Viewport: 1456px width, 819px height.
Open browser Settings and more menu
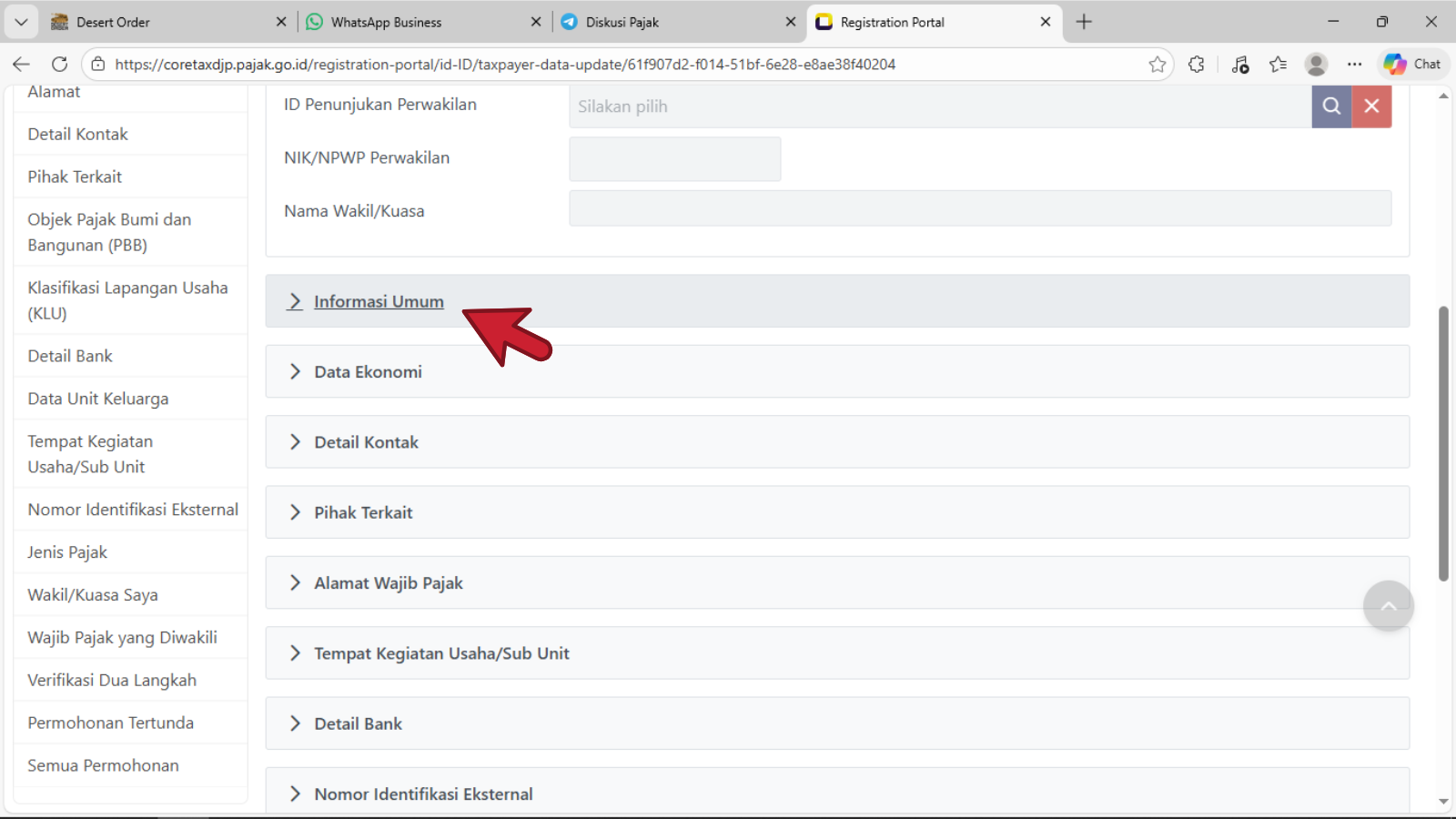(1354, 65)
